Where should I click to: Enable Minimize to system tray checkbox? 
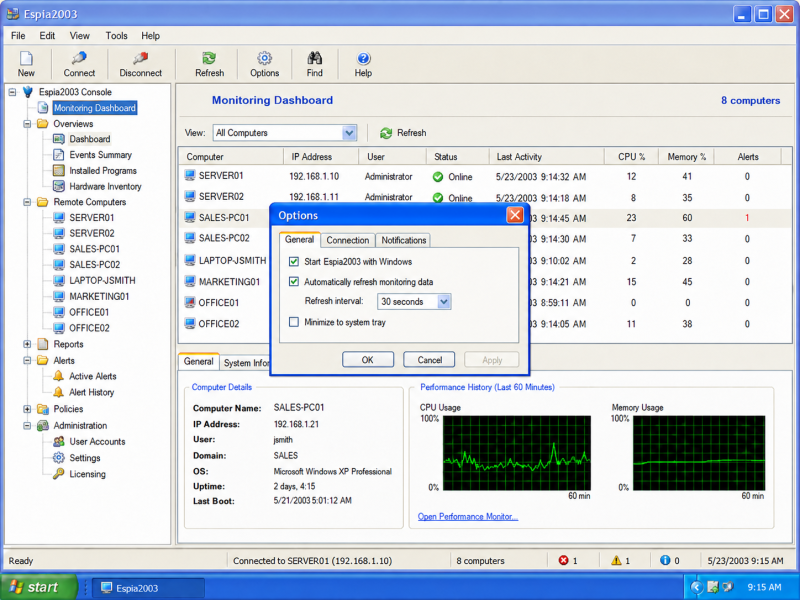point(294,322)
